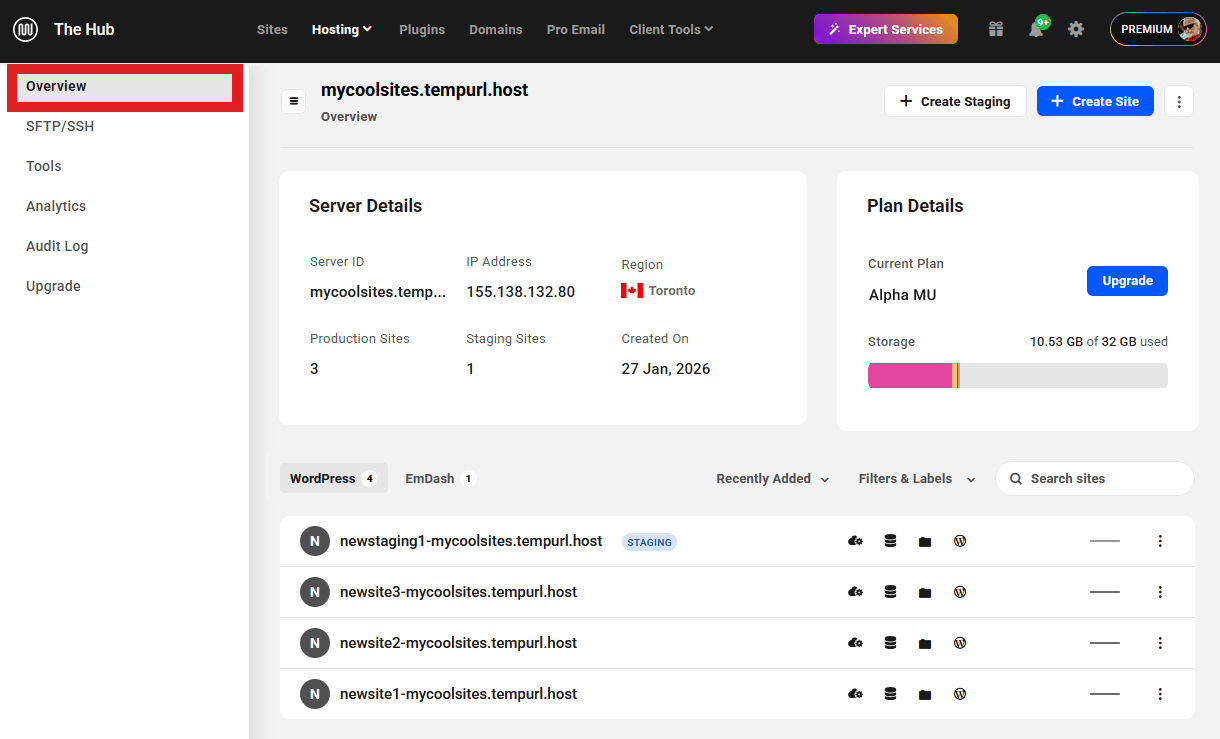Screen dimensions: 1220x739
Task: Open file manager folder icon for newsite3-mycoolsites
Action: point(925,593)
